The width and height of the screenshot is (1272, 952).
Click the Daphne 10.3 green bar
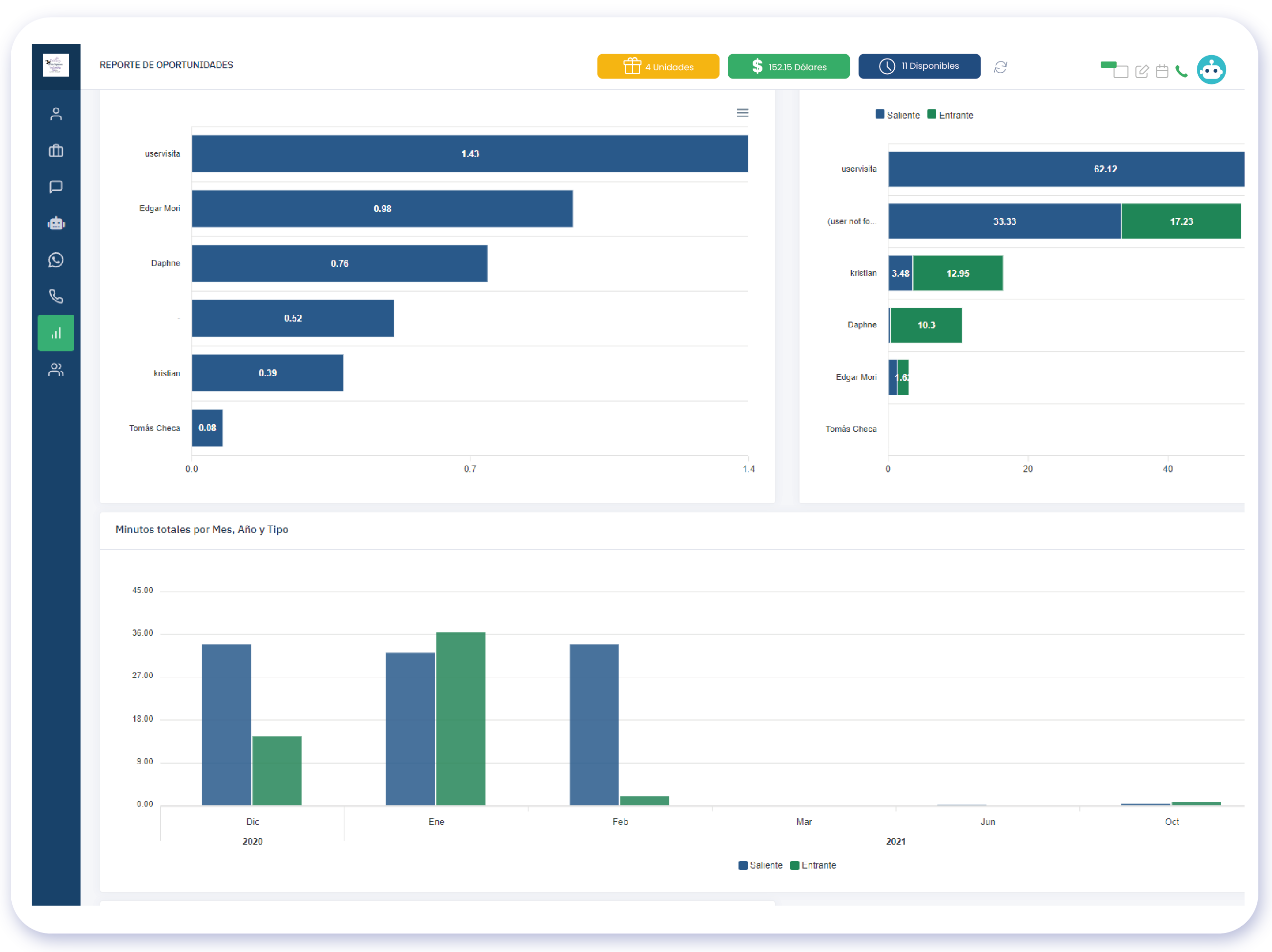(x=926, y=325)
